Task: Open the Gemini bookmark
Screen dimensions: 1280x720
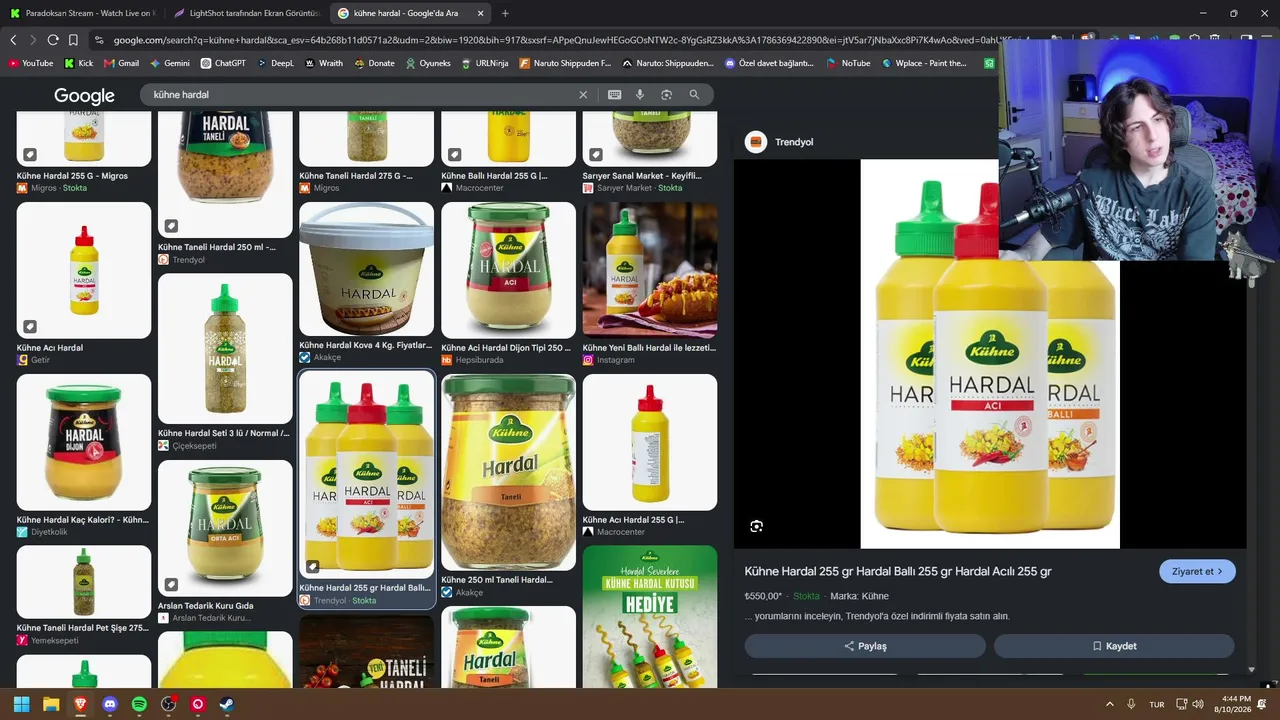Action: (x=170, y=63)
